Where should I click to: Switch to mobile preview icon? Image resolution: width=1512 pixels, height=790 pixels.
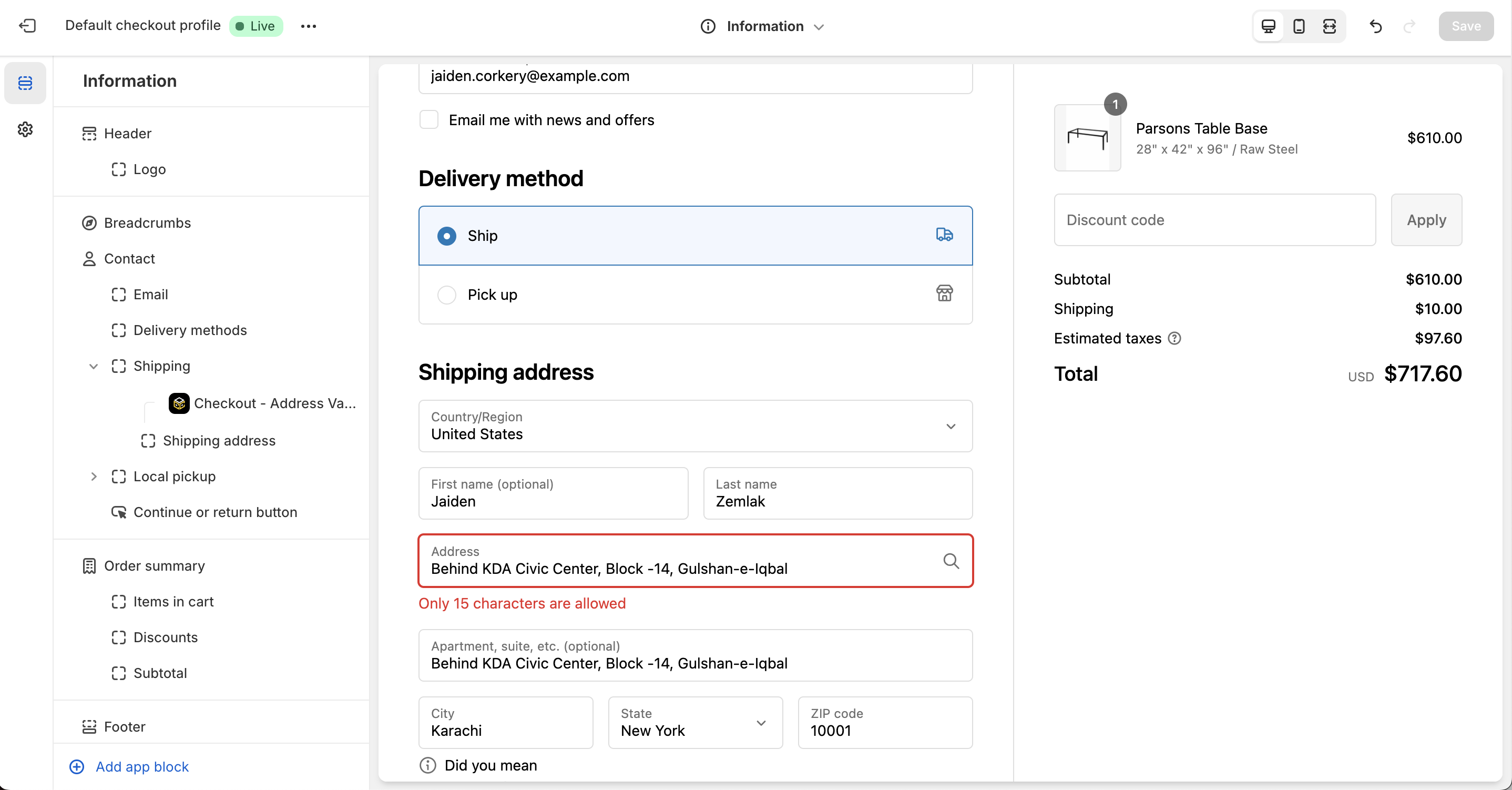coord(1299,26)
